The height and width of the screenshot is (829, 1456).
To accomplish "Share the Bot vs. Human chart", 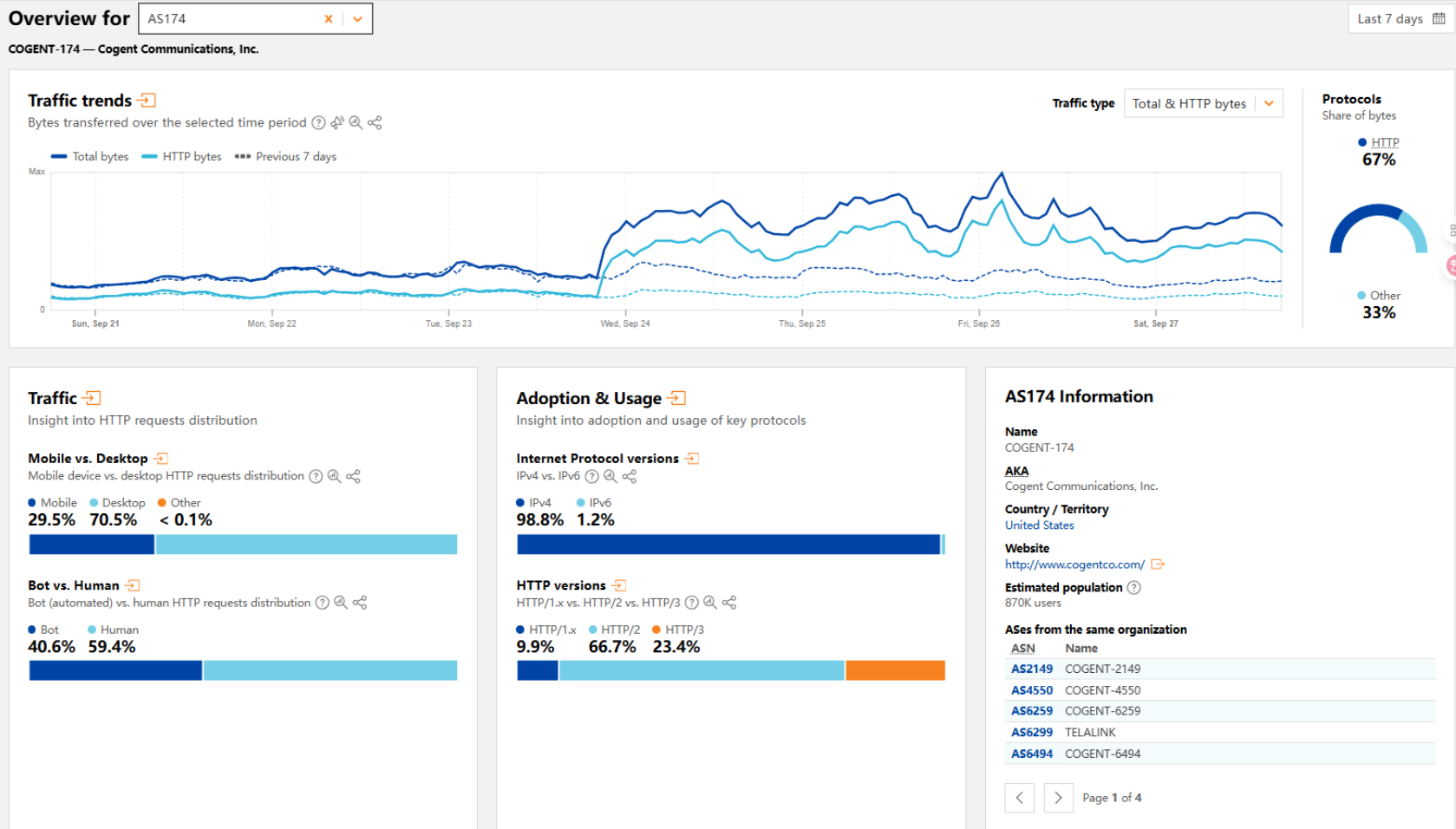I will [x=360, y=603].
